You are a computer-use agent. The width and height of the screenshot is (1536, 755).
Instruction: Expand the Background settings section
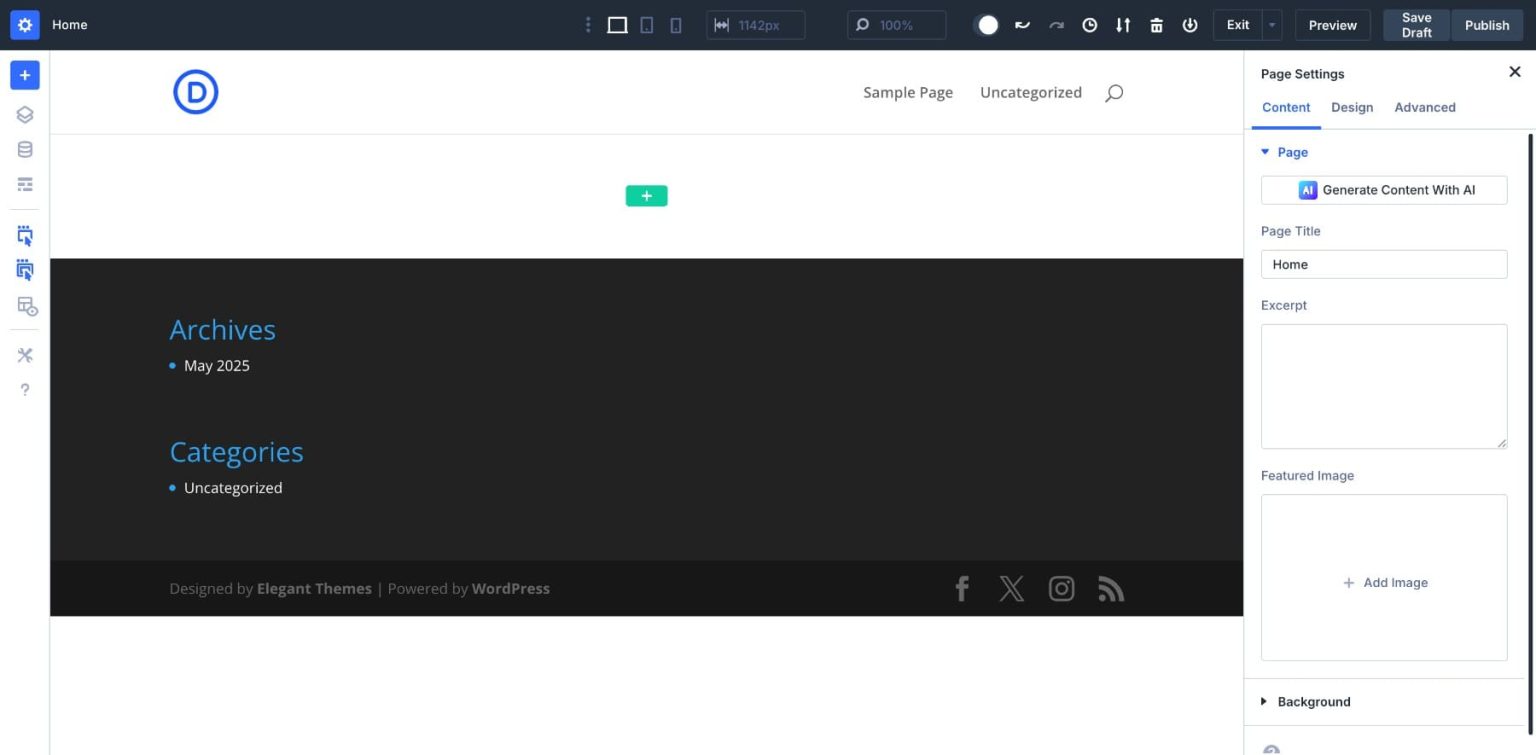[1313, 701]
